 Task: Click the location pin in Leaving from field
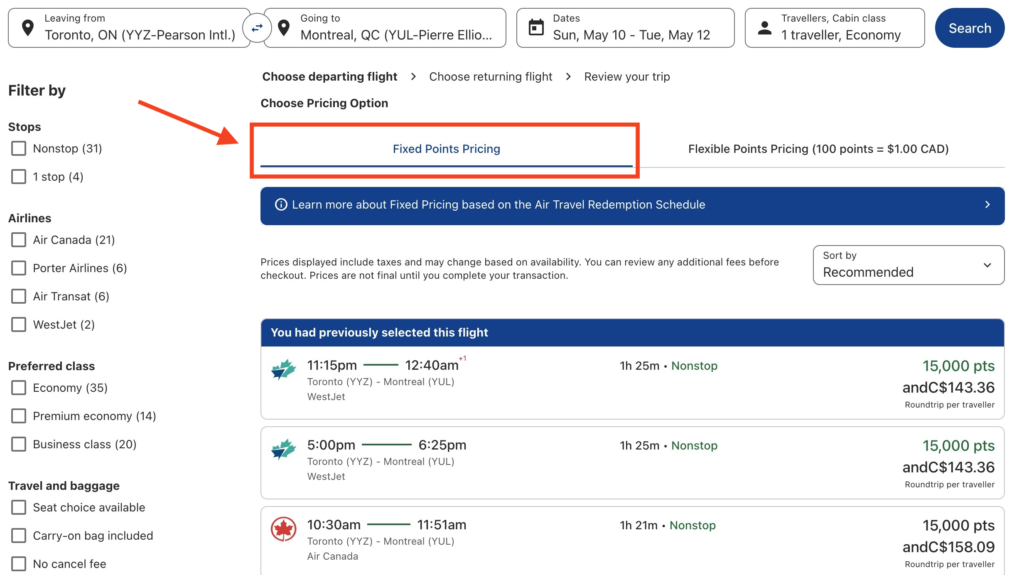pyautogui.click(x=27, y=28)
